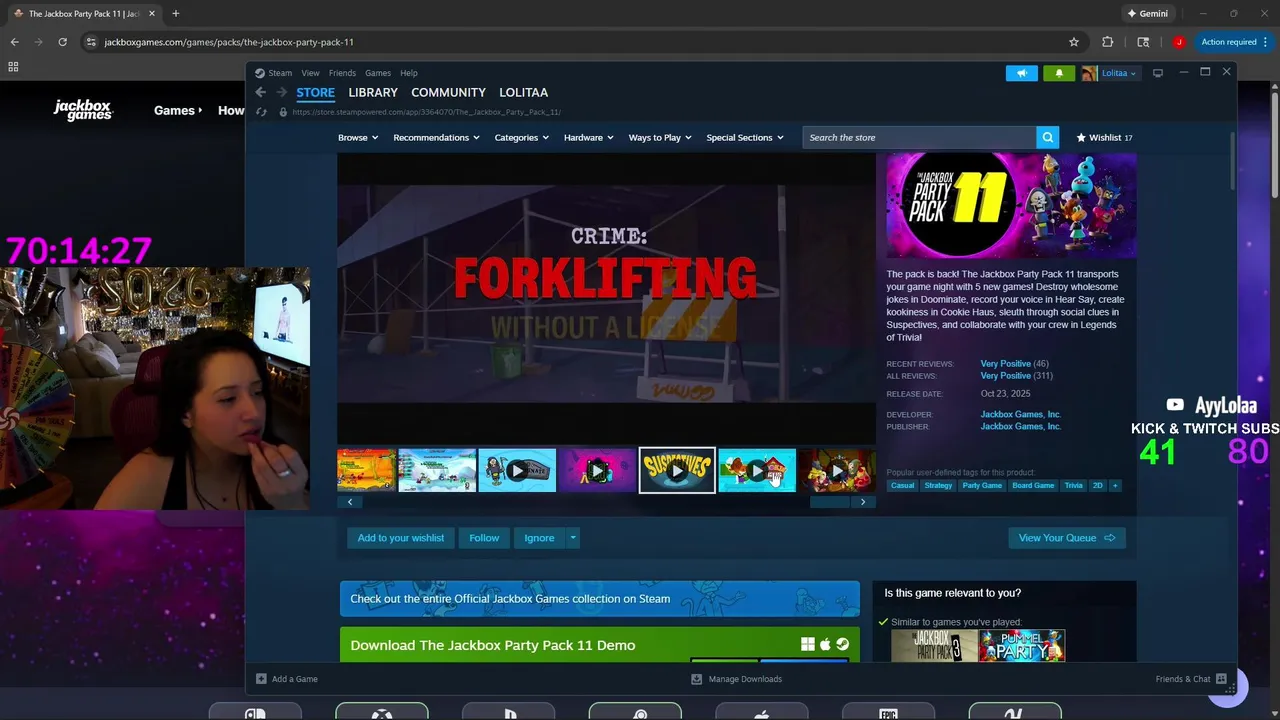Open the Ignore options dropdown arrow

click(573, 538)
